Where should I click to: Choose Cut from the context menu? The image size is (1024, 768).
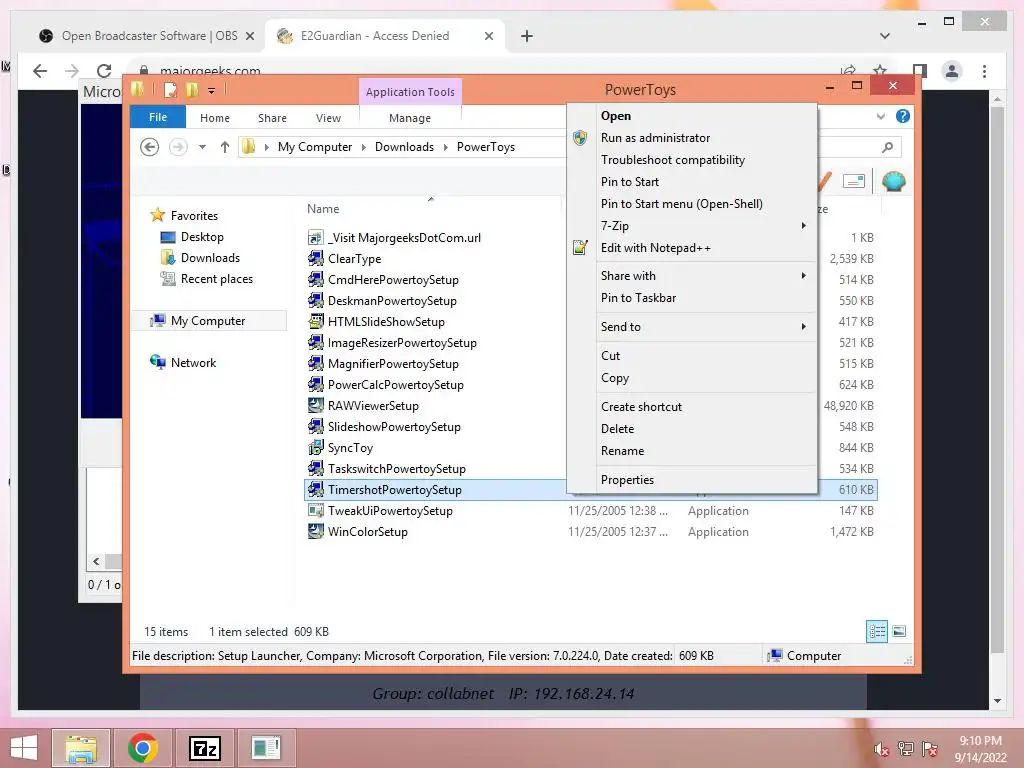click(692, 356)
